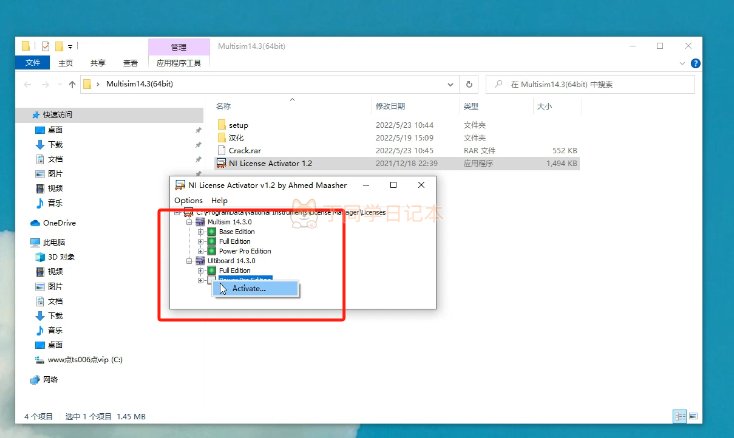Open 音乐 under 此电脑
Viewport: 734px width, 438px height.
pos(55,330)
